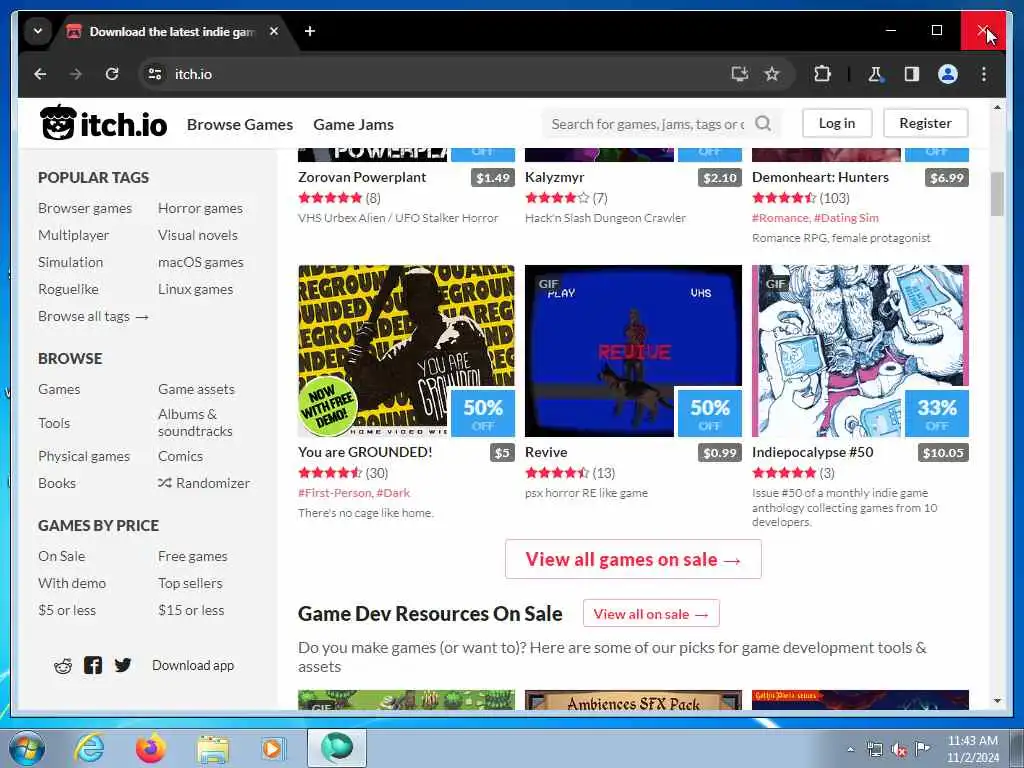The image size is (1024, 768).
Task: Open Windows Media Player from taskbar
Action: click(272, 748)
